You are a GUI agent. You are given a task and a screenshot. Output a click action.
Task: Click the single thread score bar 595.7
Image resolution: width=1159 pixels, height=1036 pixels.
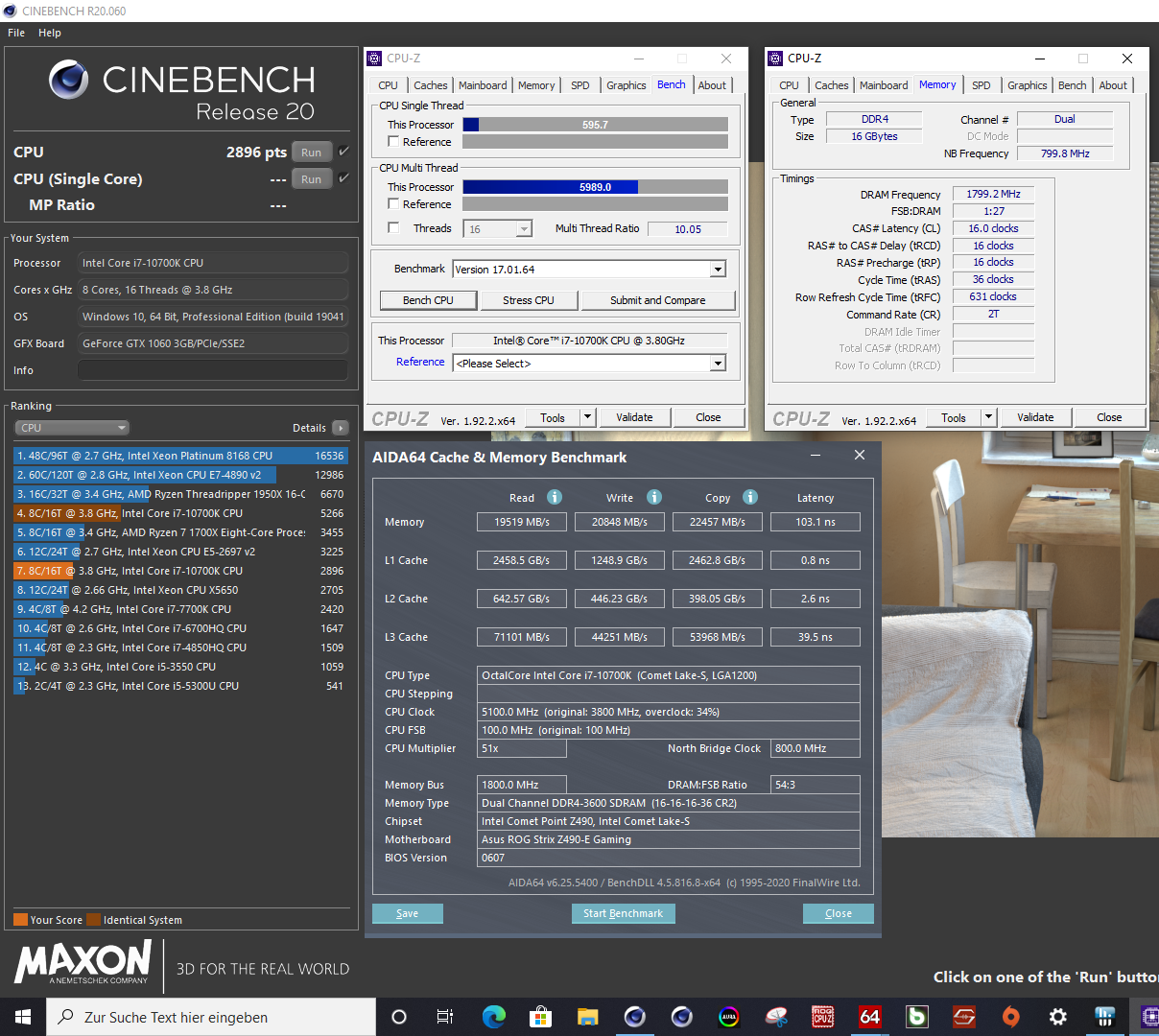[x=595, y=125]
